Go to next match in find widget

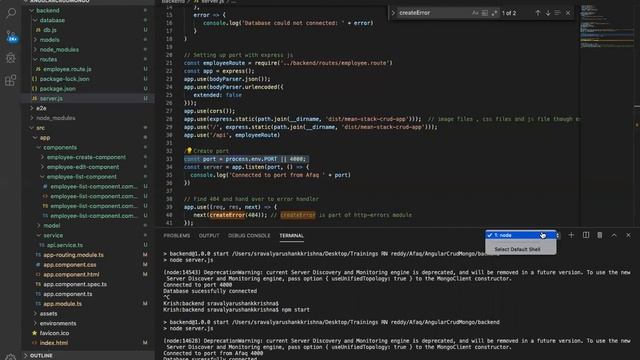point(548,13)
